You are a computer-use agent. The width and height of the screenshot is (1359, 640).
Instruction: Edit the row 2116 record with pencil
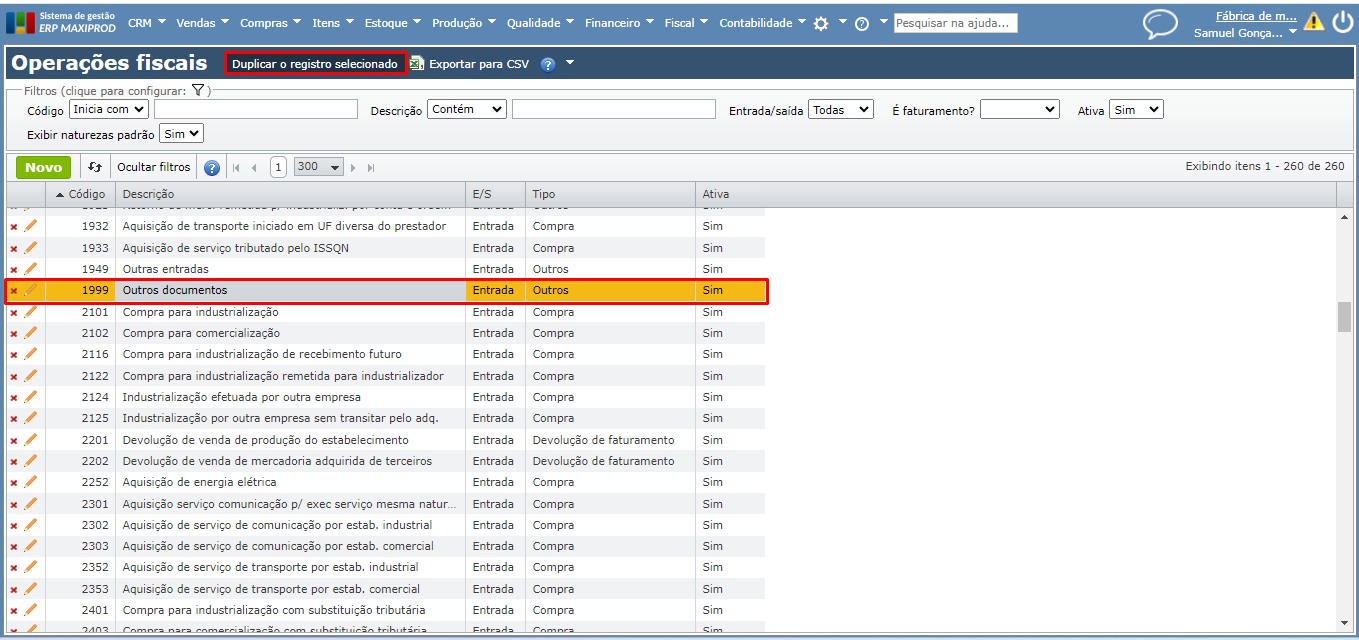30,354
